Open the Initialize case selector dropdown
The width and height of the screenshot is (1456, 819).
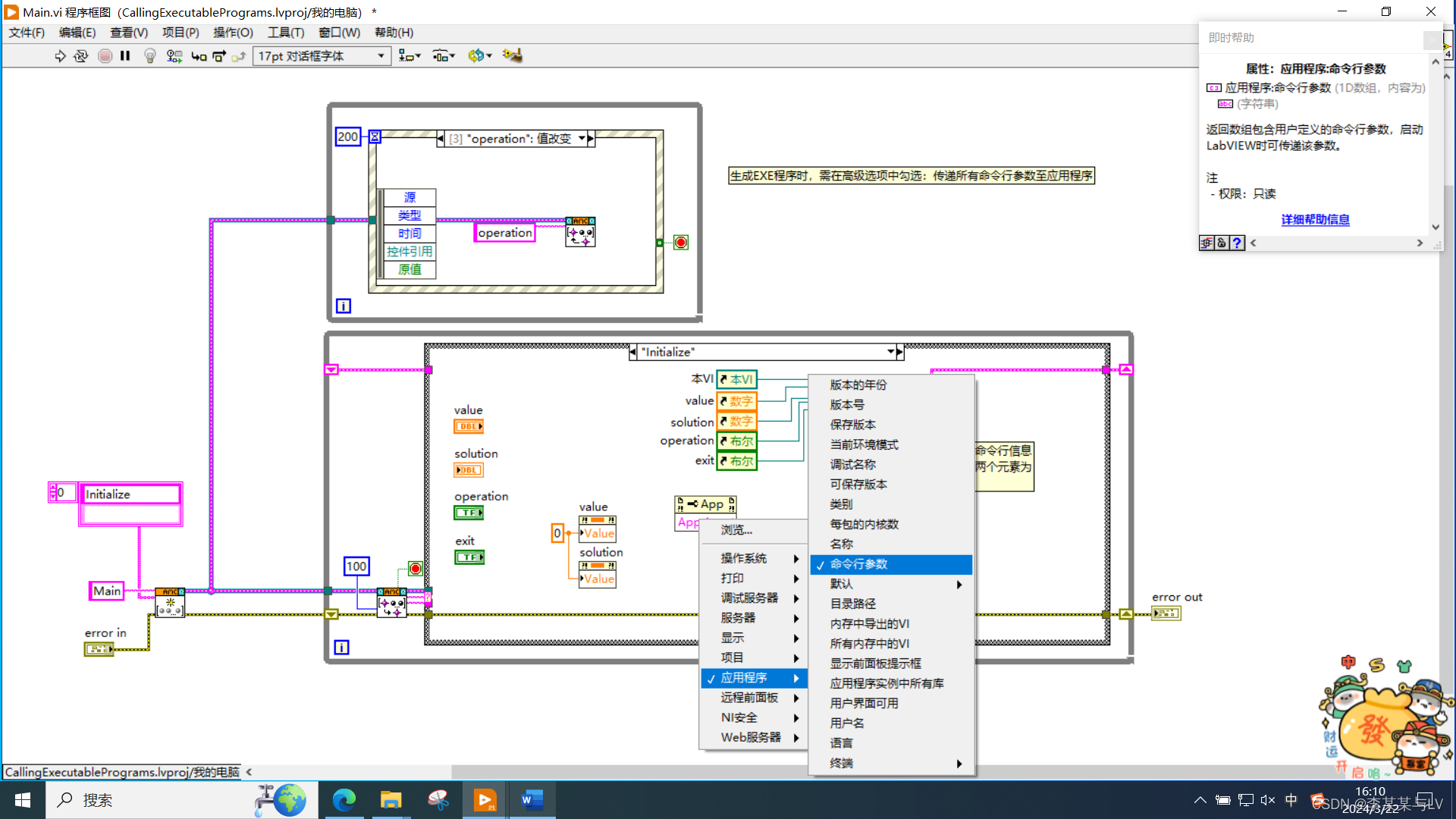click(892, 351)
